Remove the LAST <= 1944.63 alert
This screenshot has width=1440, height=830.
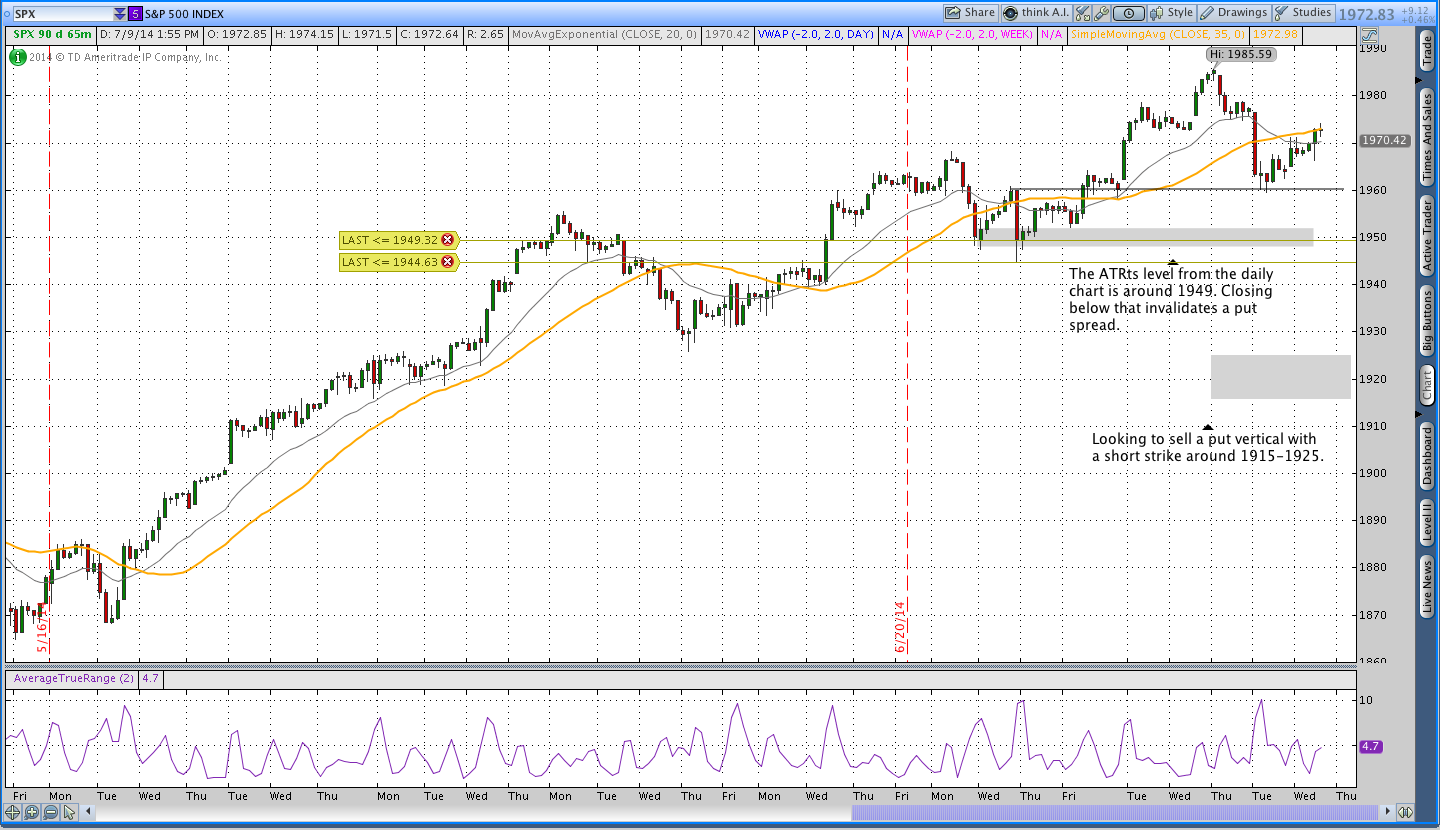pos(447,262)
